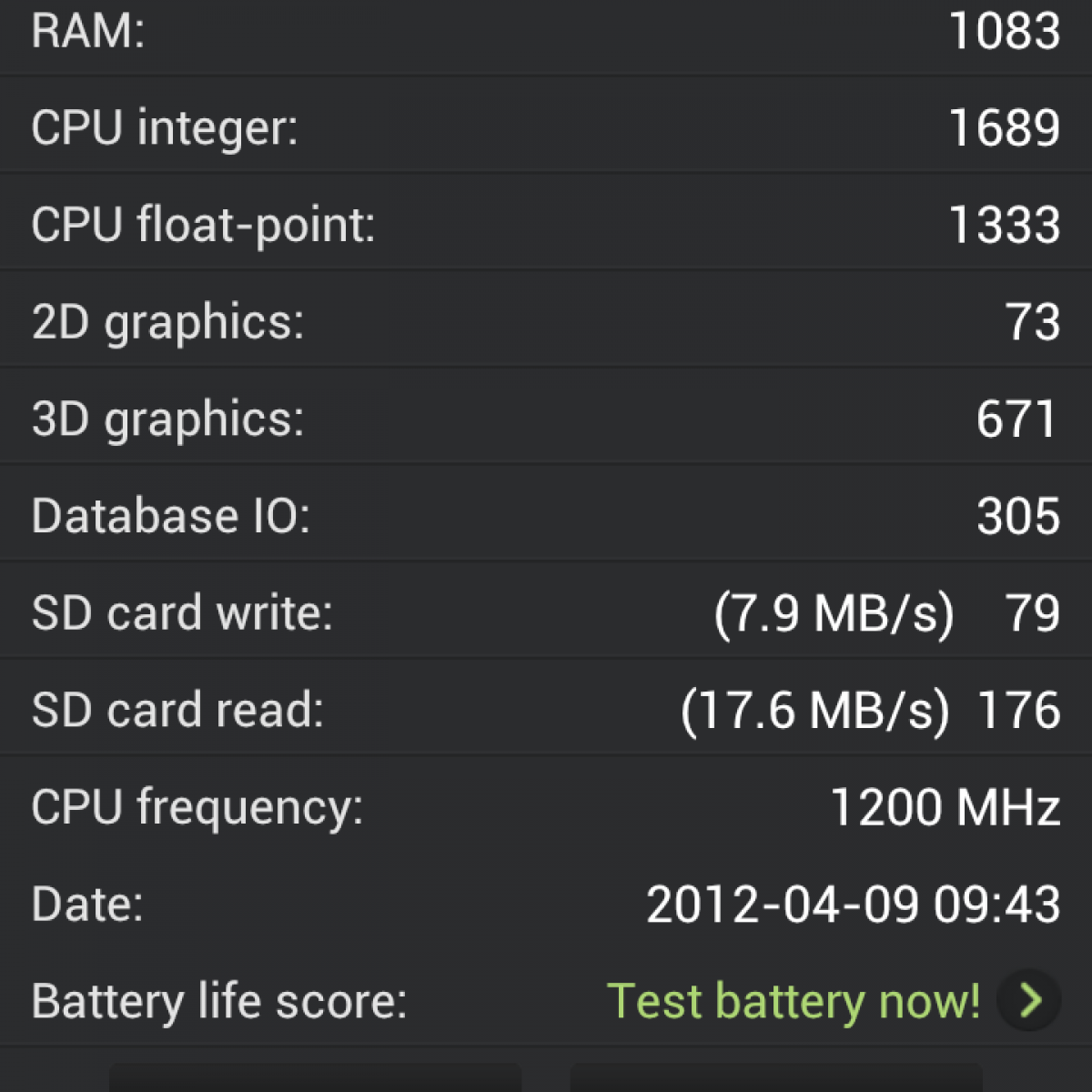1092x1092 pixels.
Task: Select the 2D graphics label
Action: pos(167,322)
